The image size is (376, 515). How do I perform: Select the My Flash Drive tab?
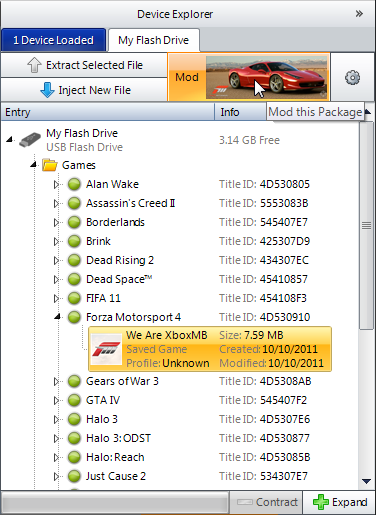click(154, 40)
